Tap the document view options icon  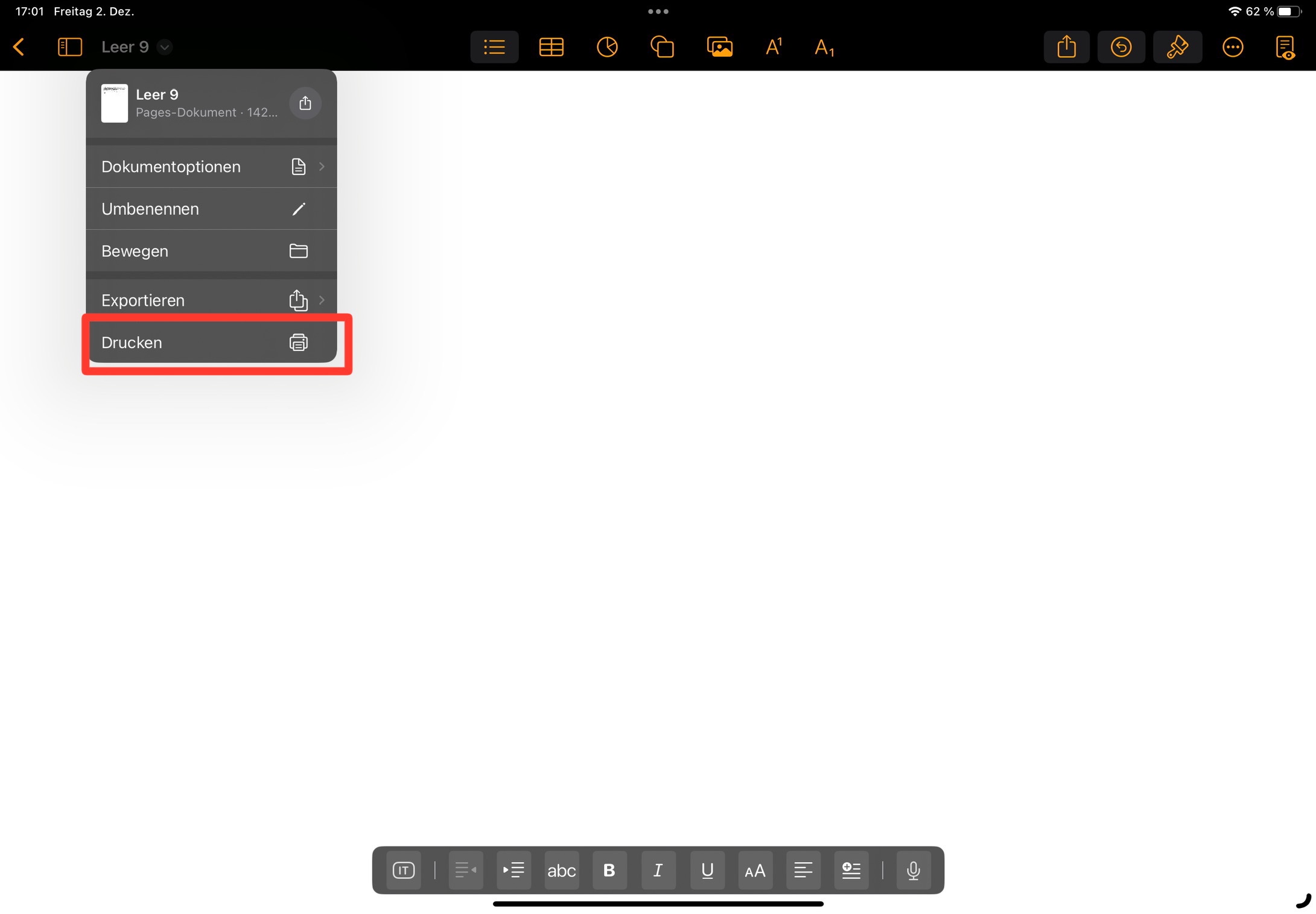point(1285,47)
